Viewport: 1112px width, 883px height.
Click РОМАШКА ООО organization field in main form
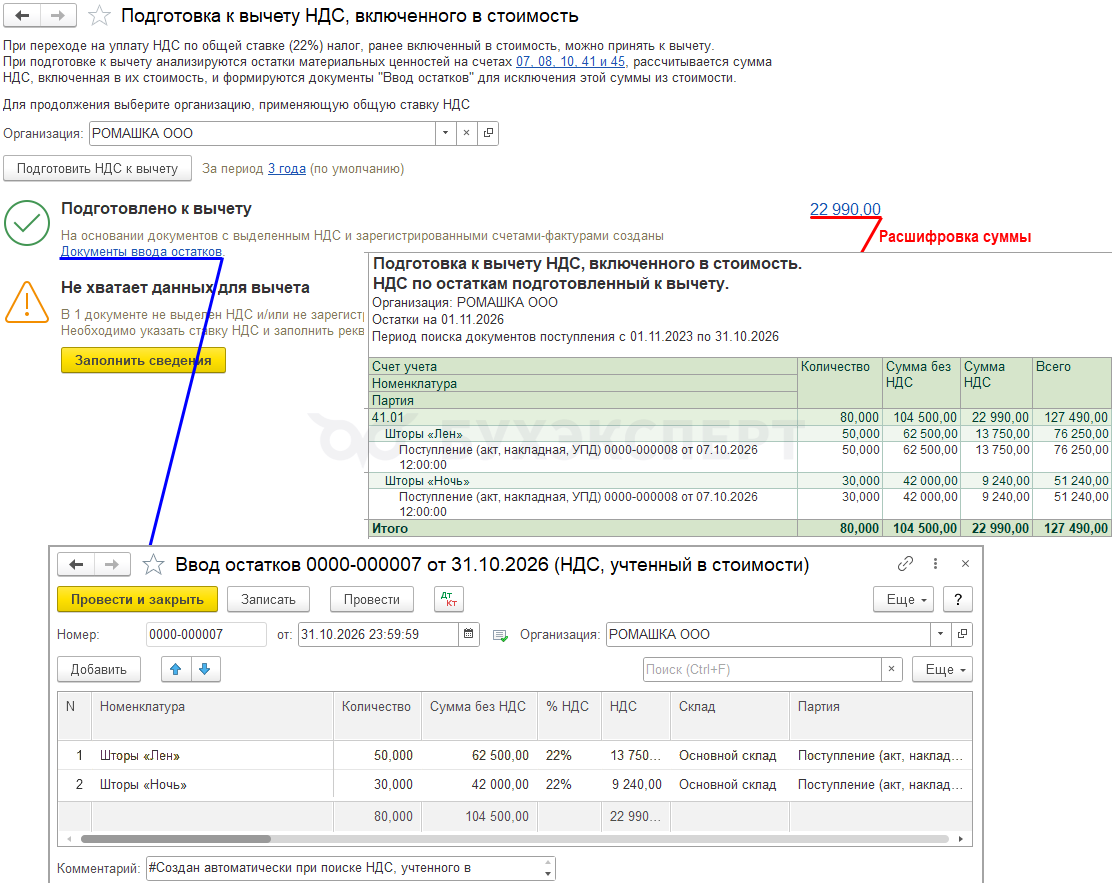262,133
